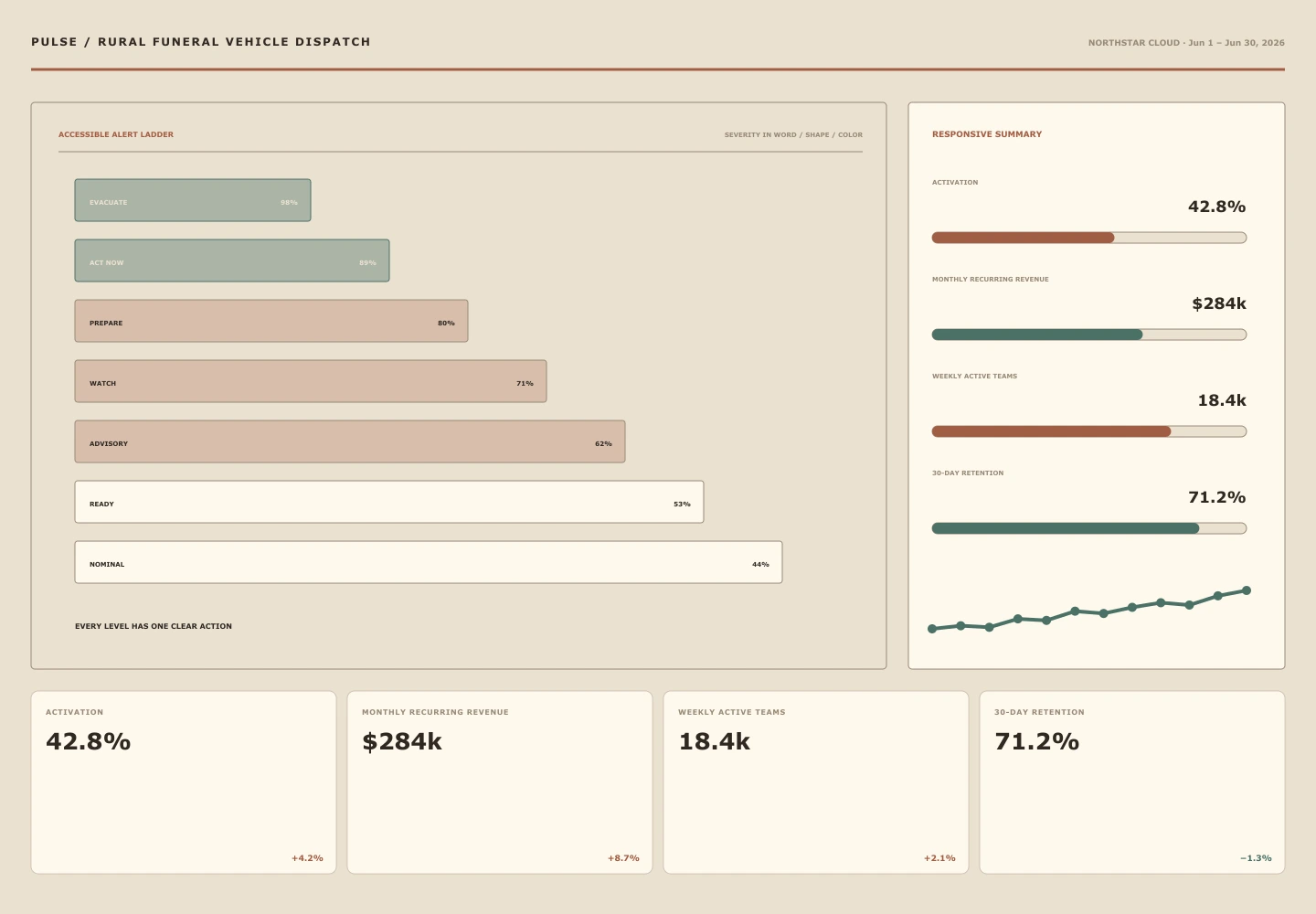The width and height of the screenshot is (1316, 914).
Task: Click the Responsive Summary panel title
Action: coord(987,134)
